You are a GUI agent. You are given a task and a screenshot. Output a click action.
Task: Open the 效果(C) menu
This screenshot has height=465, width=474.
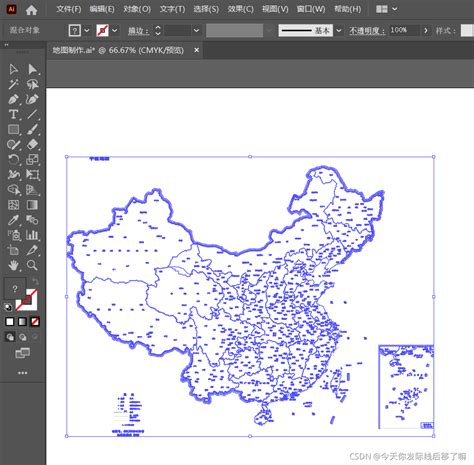click(240, 9)
